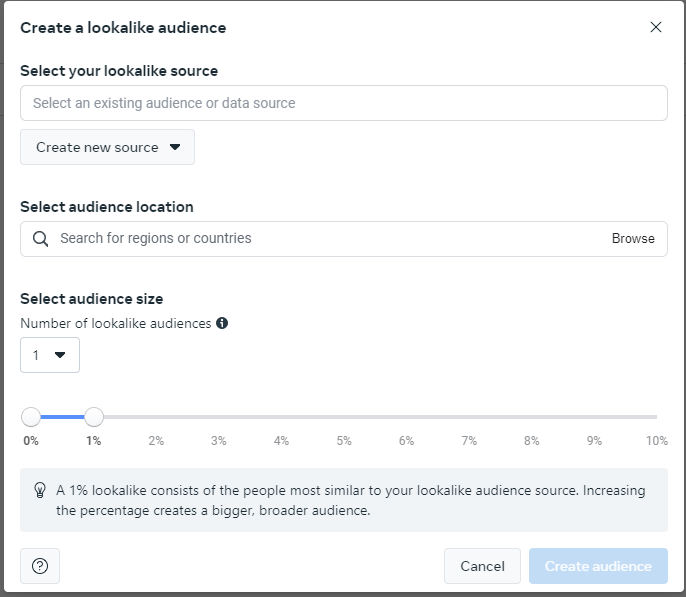Click the info icon beside Number of lookalike audiences
Screen dimensions: 686x597
(222, 323)
